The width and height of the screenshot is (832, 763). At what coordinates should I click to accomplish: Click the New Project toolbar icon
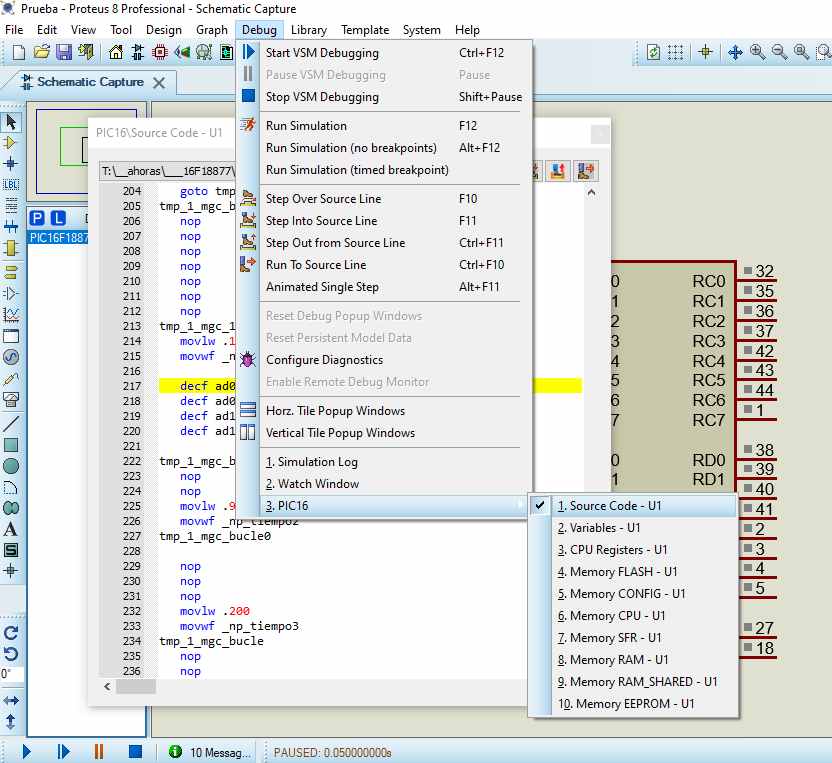point(19,53)
